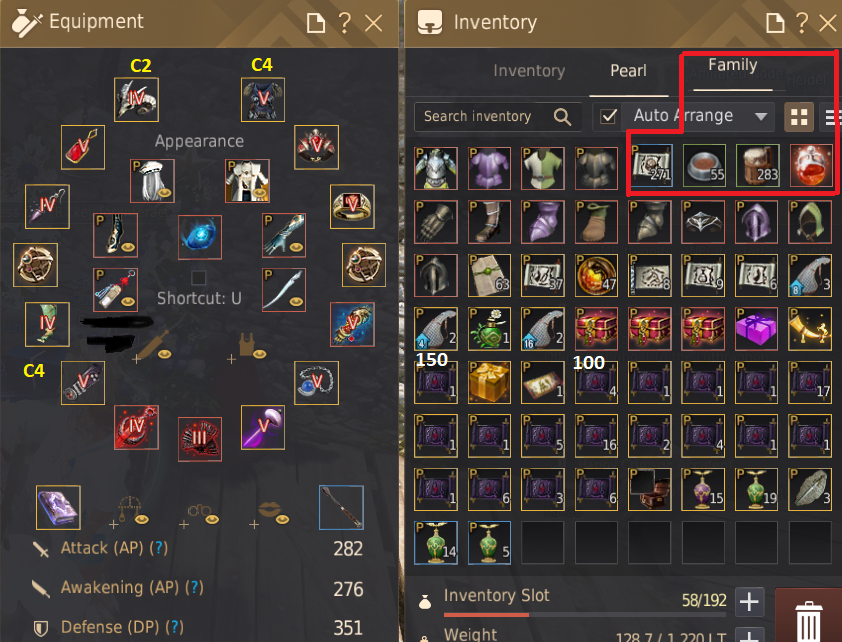Click the blue crystal orb slot
Image resolution: width=842 pixels, height=642 pixels.
pyautogui.click(x=199, y=237)
